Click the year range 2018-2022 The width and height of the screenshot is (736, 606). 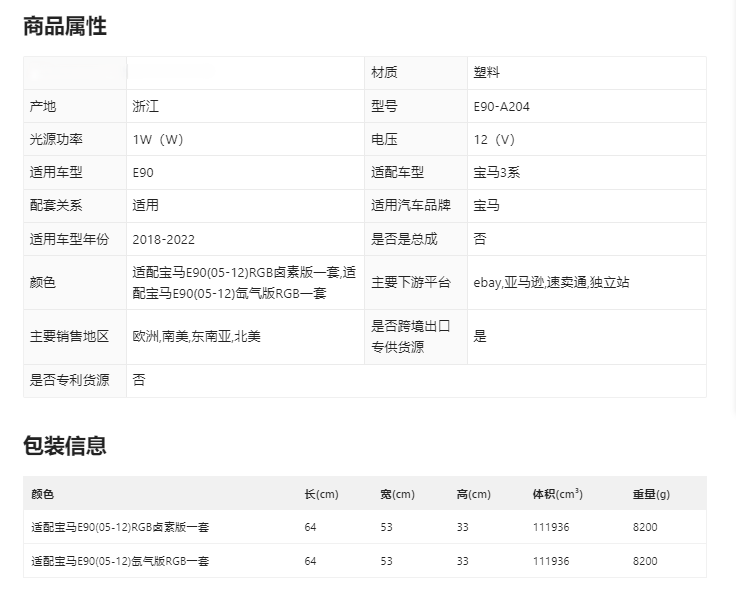pos(164,239)
